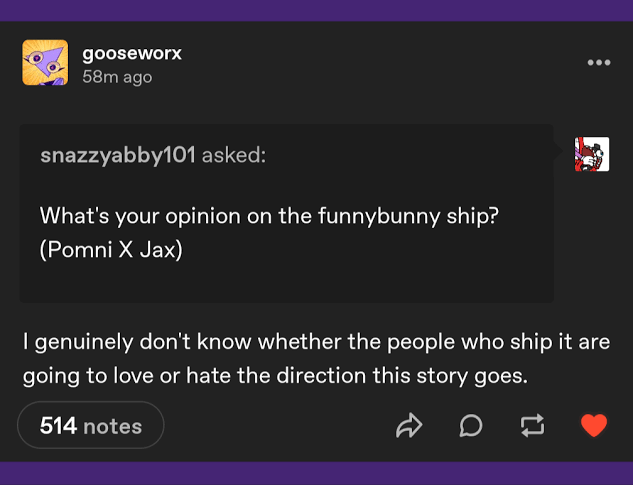Open the three-dot post options menu
Screen dimensions: 633x485
pyautogui.click(x=598, y=63)
